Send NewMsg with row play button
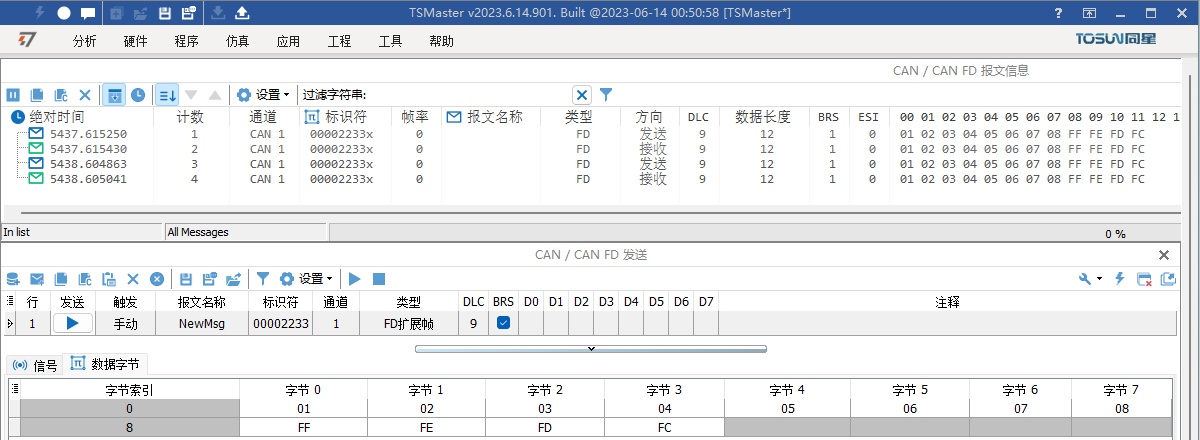 pos(72,323)
